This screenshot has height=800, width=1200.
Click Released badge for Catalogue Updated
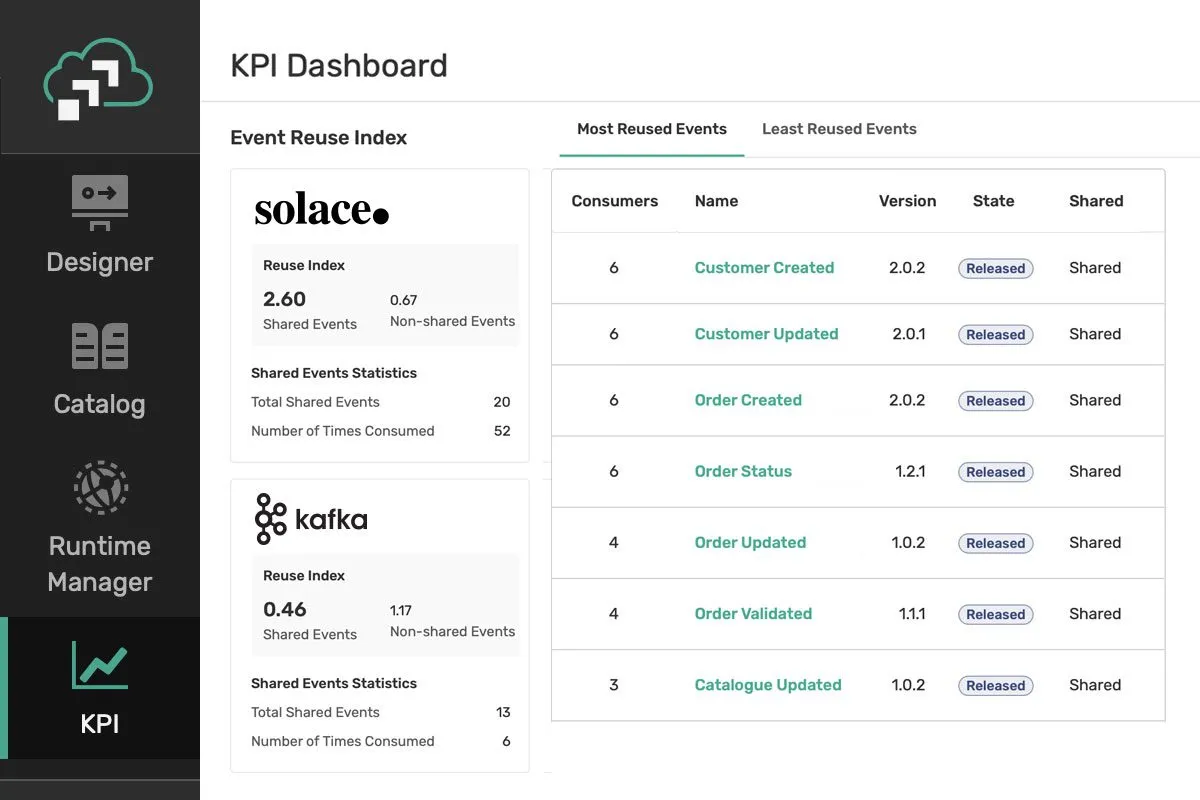[995, 686]
